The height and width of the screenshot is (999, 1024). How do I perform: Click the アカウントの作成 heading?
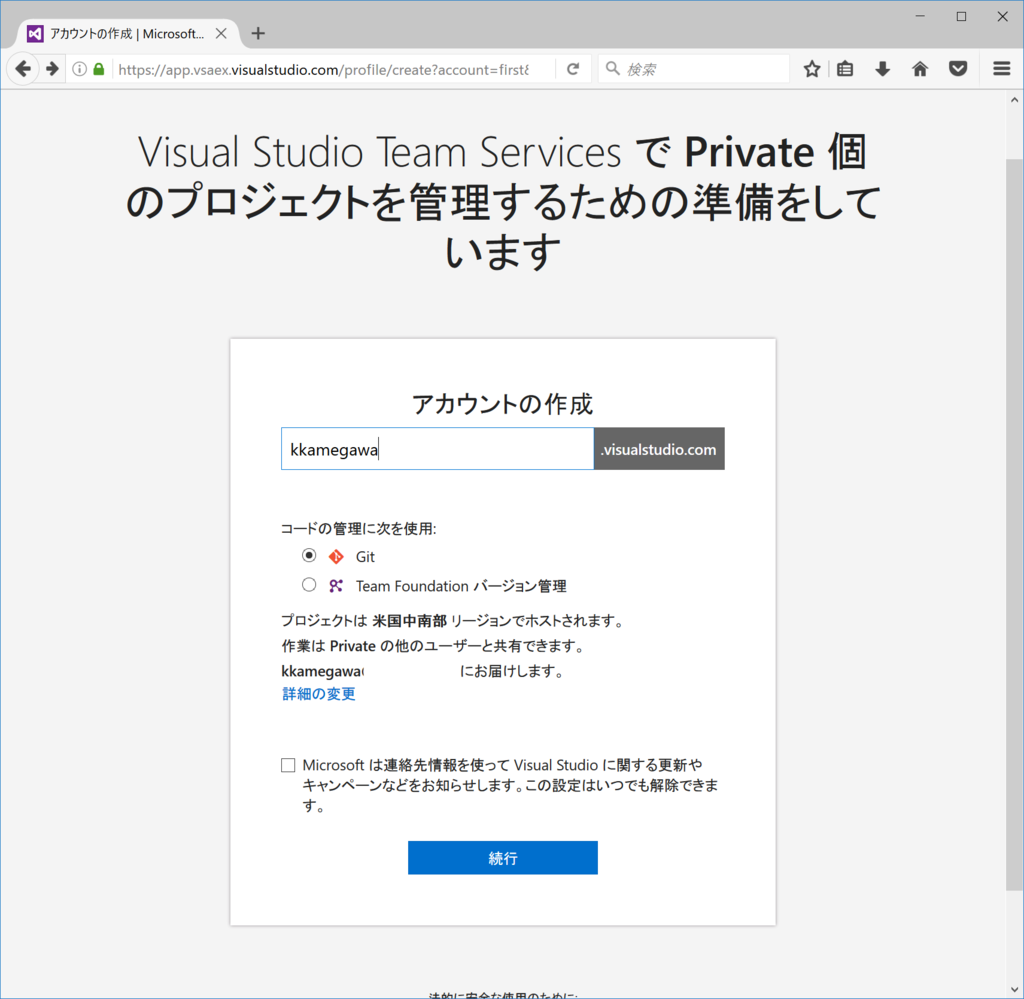click(x=502, y=404)
